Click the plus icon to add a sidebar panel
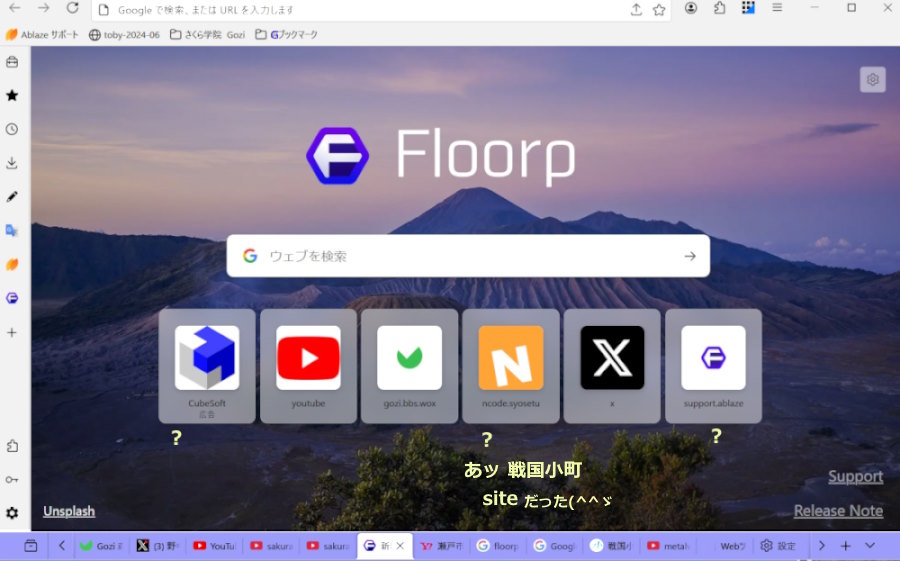 [x=12, y=332]
